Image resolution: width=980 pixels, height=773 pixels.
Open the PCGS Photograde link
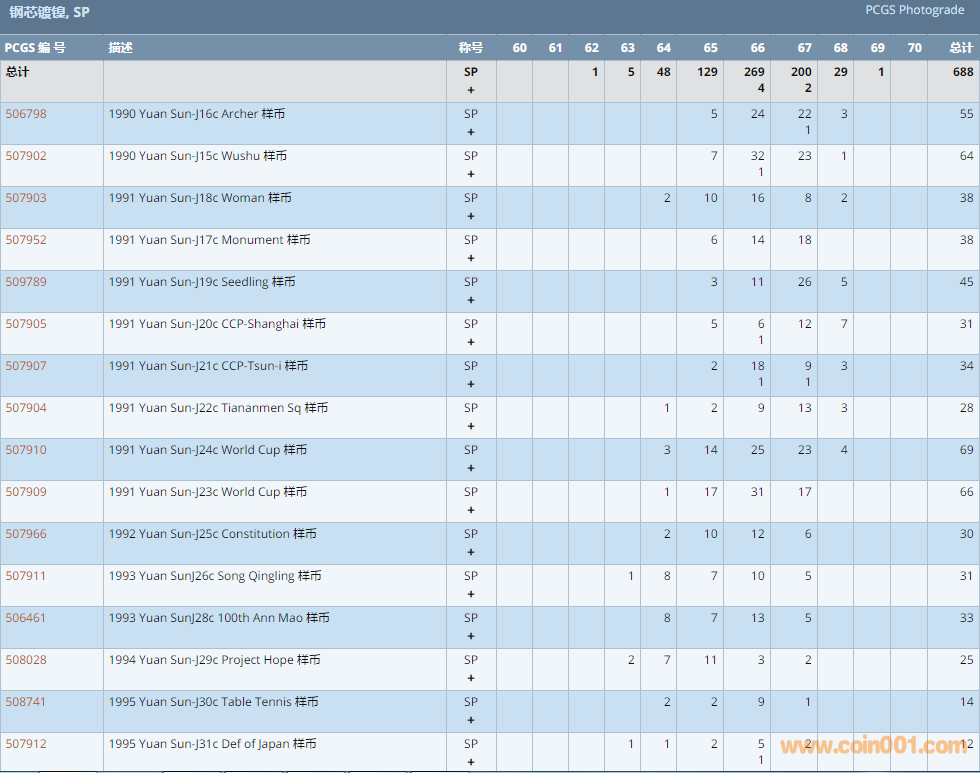(915, 10)
